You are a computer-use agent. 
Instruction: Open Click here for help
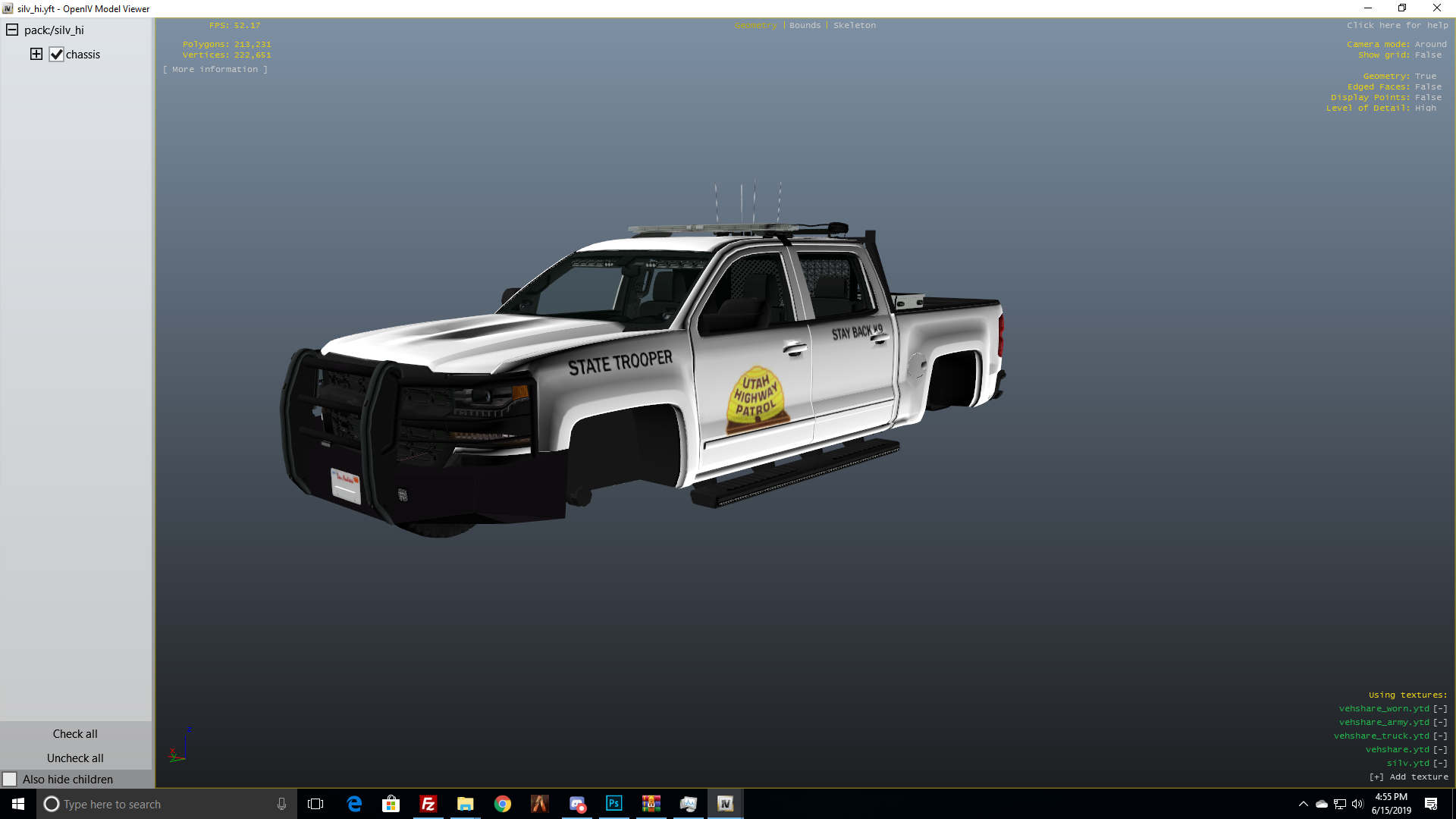(1397, 26)
